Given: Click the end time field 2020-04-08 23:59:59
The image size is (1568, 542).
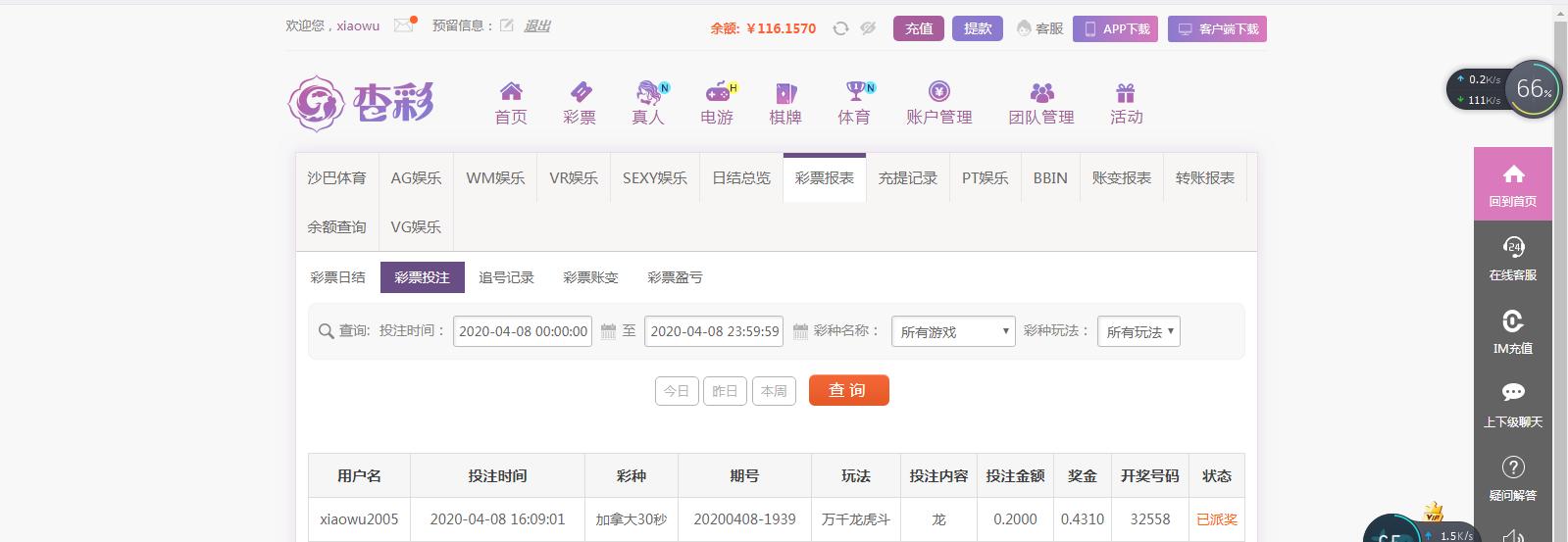Looking at the screenshot, I should pyautogui.click(x=714, y=331).
